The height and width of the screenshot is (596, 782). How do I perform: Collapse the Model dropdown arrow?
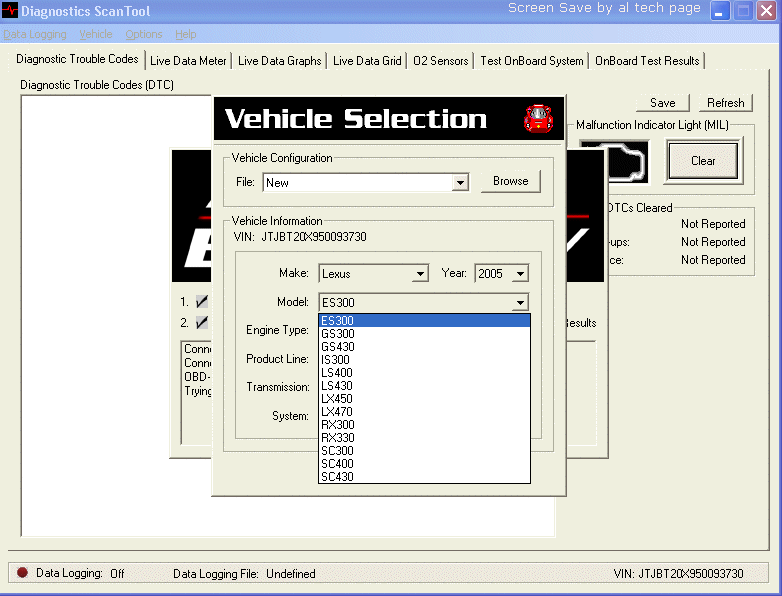point(519,303)
